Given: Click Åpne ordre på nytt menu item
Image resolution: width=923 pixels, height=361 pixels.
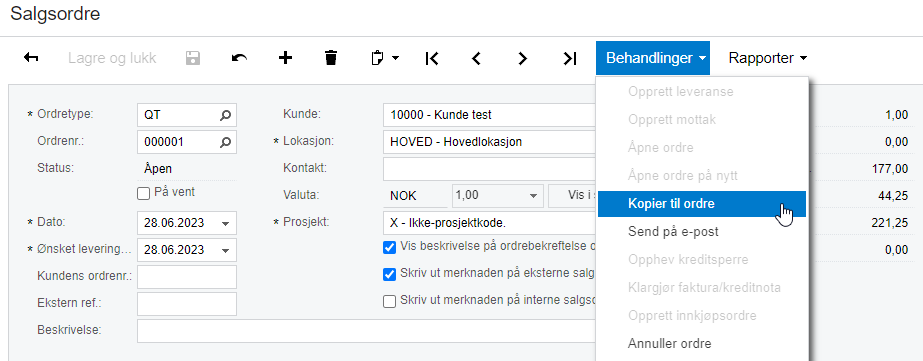Looking at the screenshot, I should coord(702,175).
